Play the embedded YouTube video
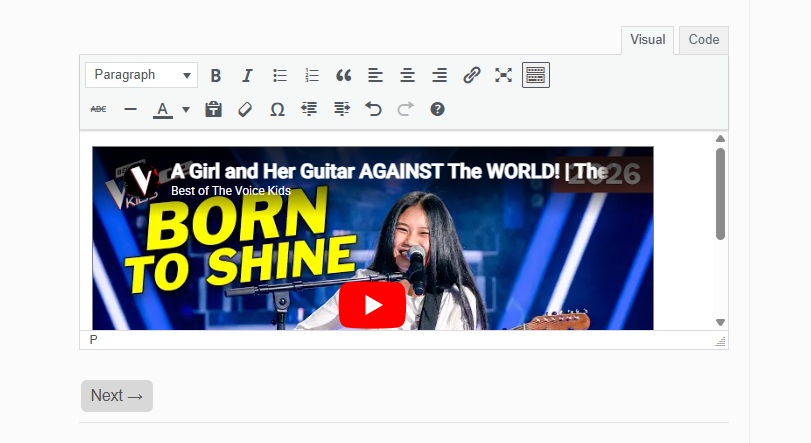The image size is (811, 443). 372,305
